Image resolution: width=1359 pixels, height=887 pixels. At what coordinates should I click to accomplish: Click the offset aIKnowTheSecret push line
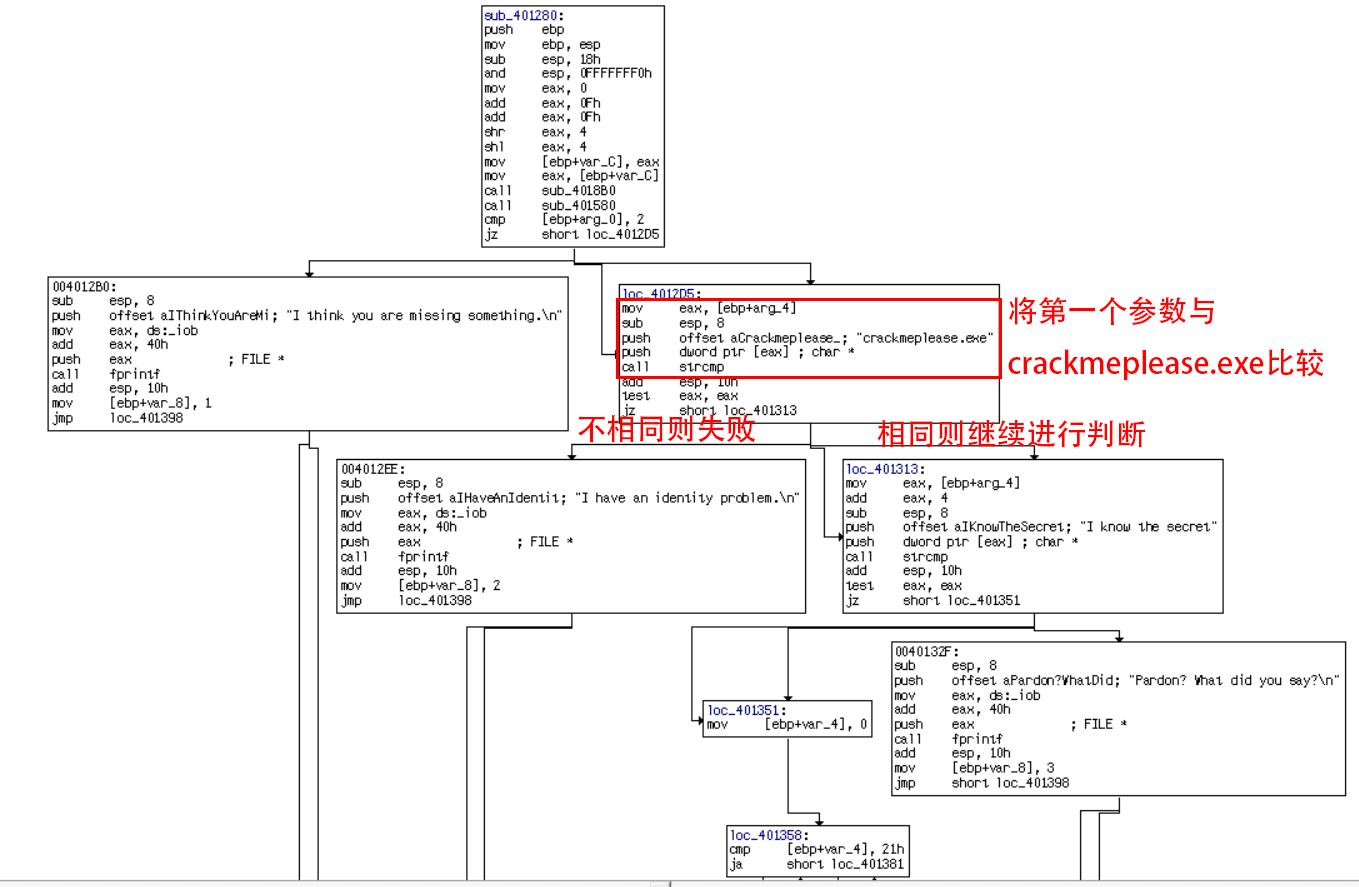[1031, 527]
